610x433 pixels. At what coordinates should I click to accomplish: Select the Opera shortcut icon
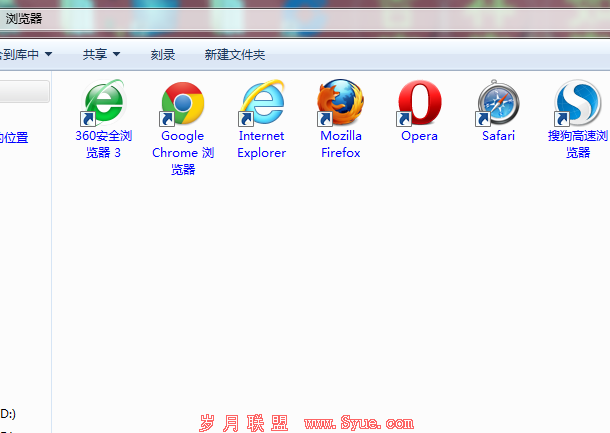(419, 103)
